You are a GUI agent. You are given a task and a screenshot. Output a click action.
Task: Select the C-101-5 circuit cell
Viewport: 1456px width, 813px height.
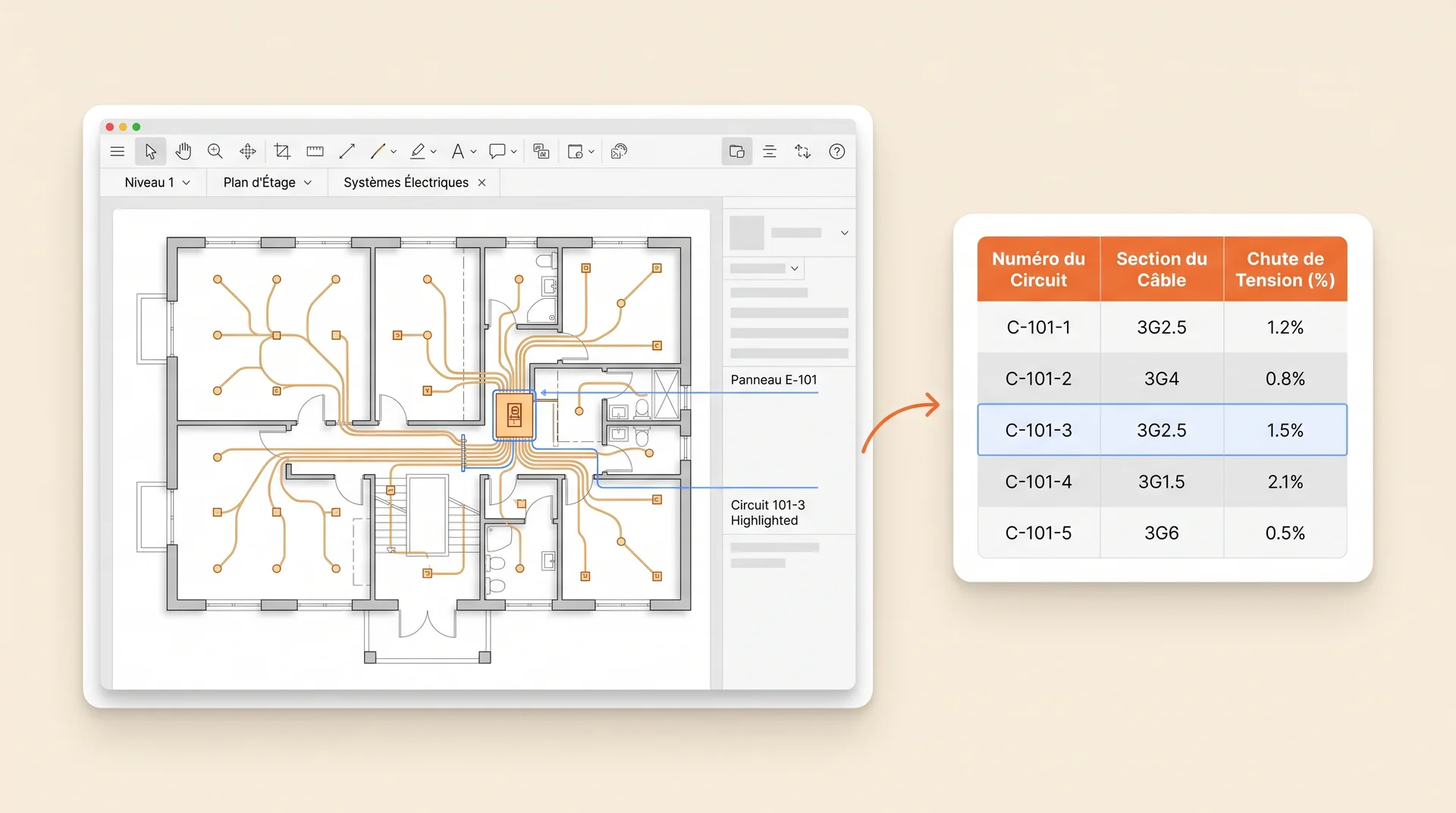tap(1038, 534)
